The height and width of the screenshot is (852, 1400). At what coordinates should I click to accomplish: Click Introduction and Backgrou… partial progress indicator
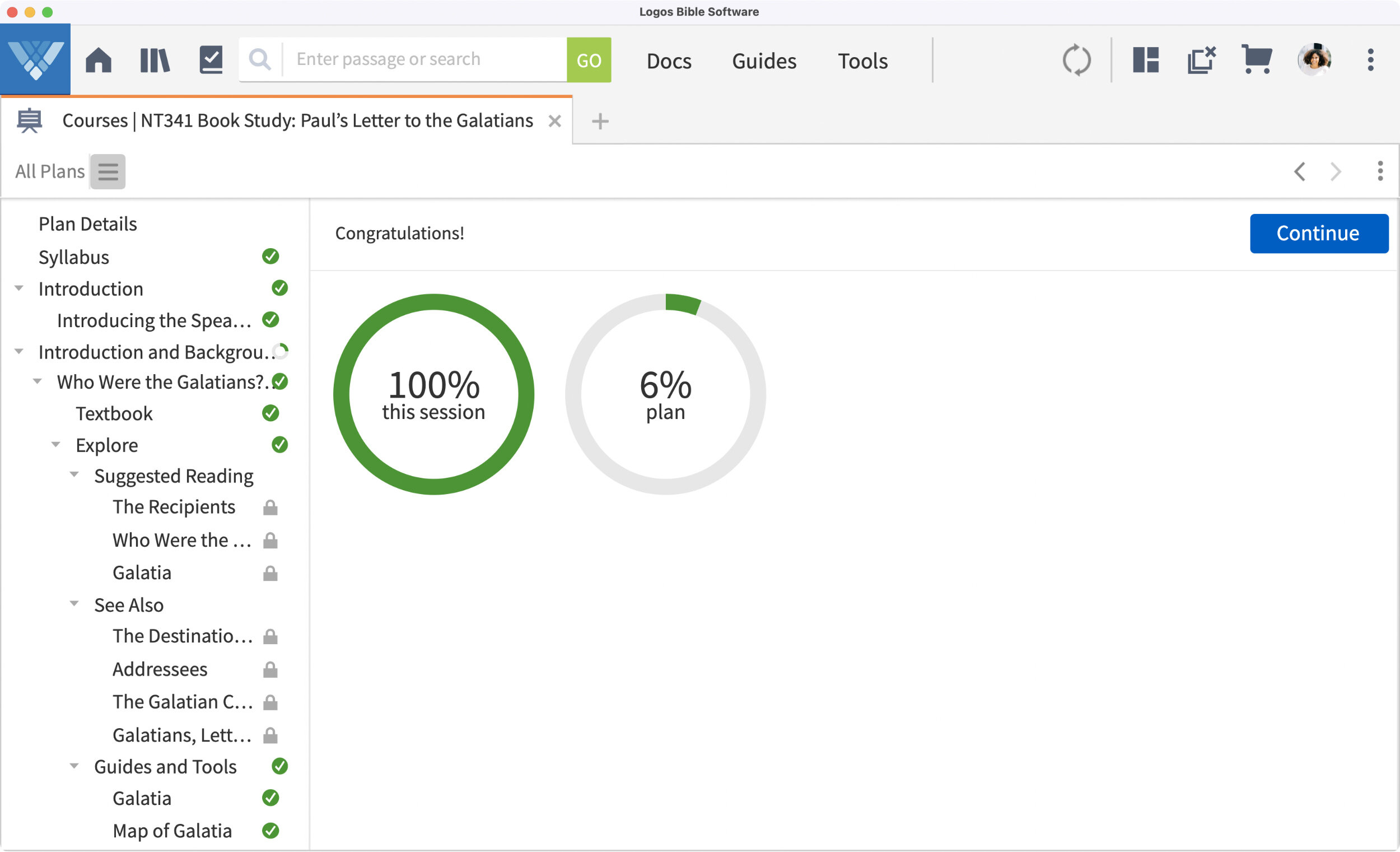point(280,351)
